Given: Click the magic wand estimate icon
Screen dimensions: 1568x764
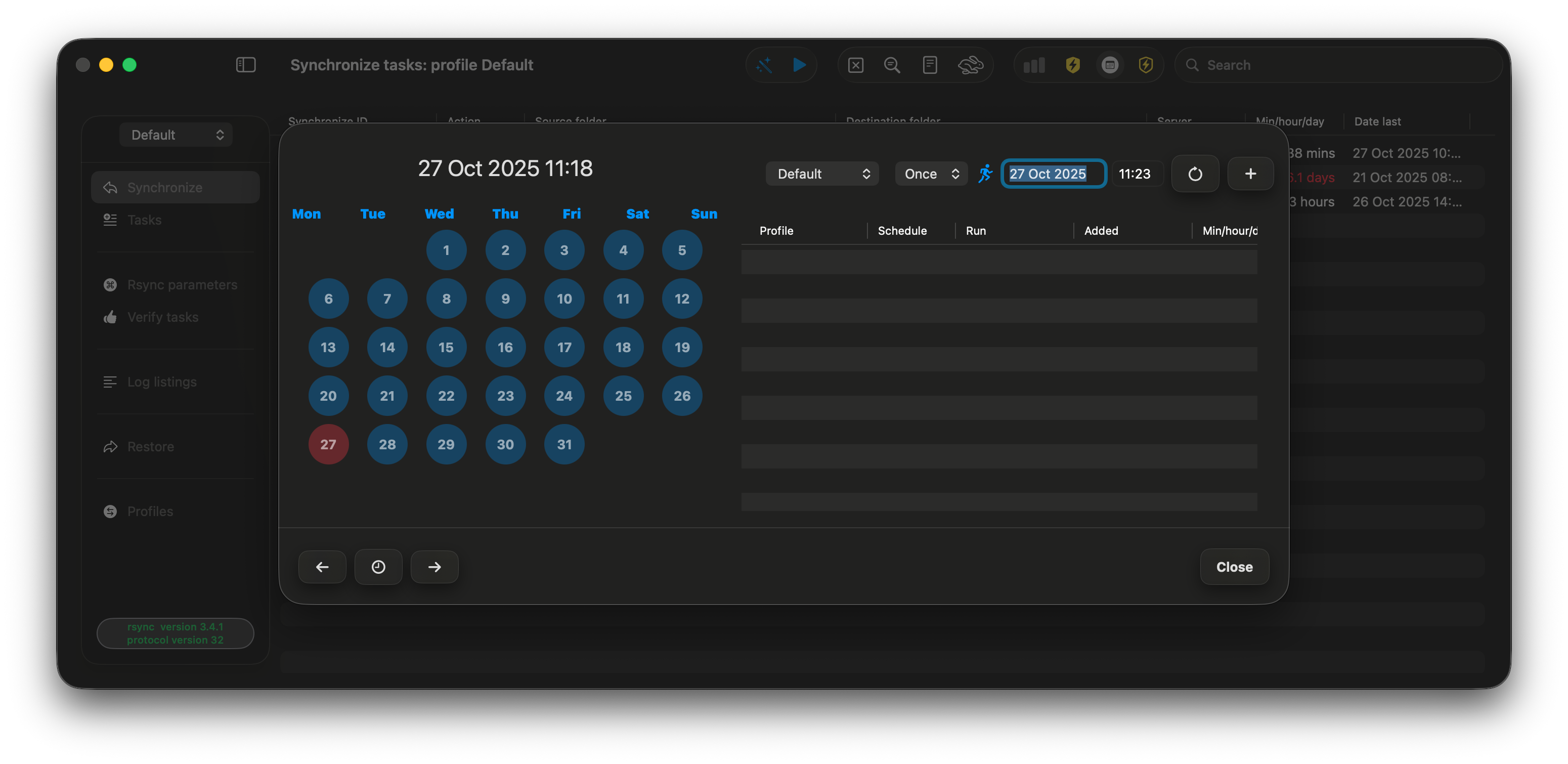Looking at the screenshot, I should click(x=764, y=65).
